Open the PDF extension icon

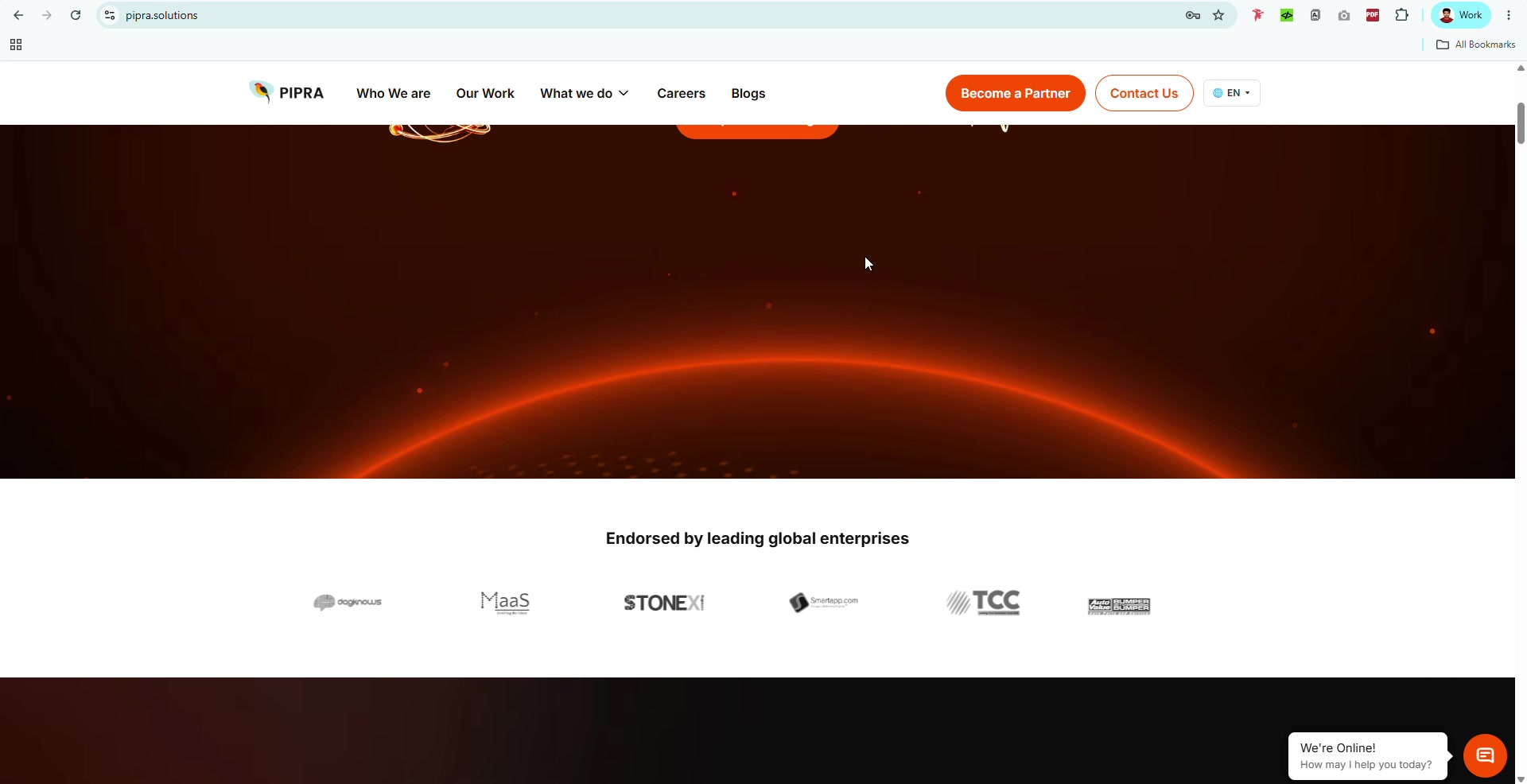tap(1373, 15)
